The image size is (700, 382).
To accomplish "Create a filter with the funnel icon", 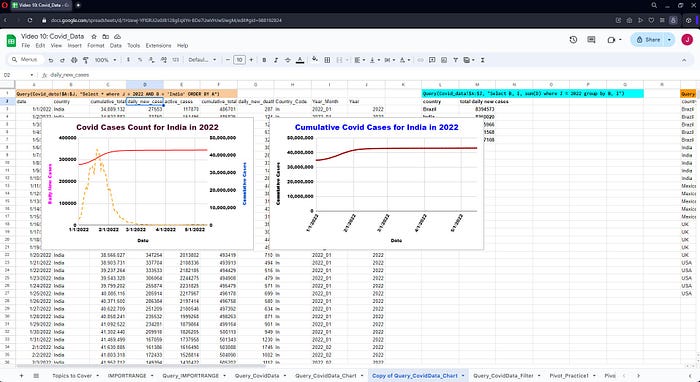I will click(455, 60).
